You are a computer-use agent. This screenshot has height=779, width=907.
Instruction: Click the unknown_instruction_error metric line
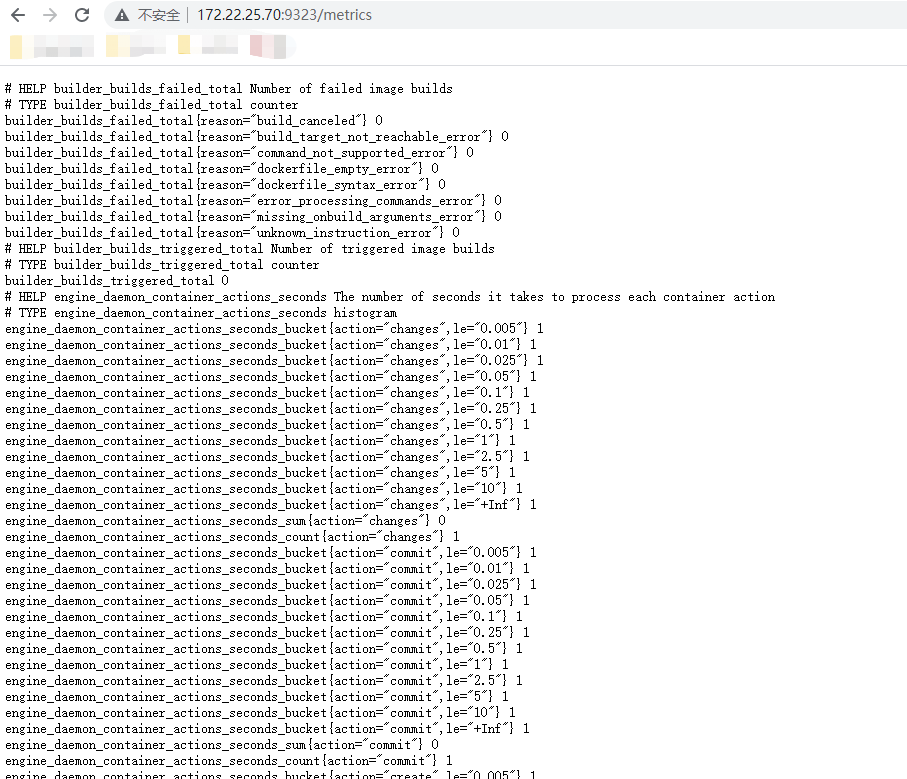pyautogui.click(x=233, y=232)
